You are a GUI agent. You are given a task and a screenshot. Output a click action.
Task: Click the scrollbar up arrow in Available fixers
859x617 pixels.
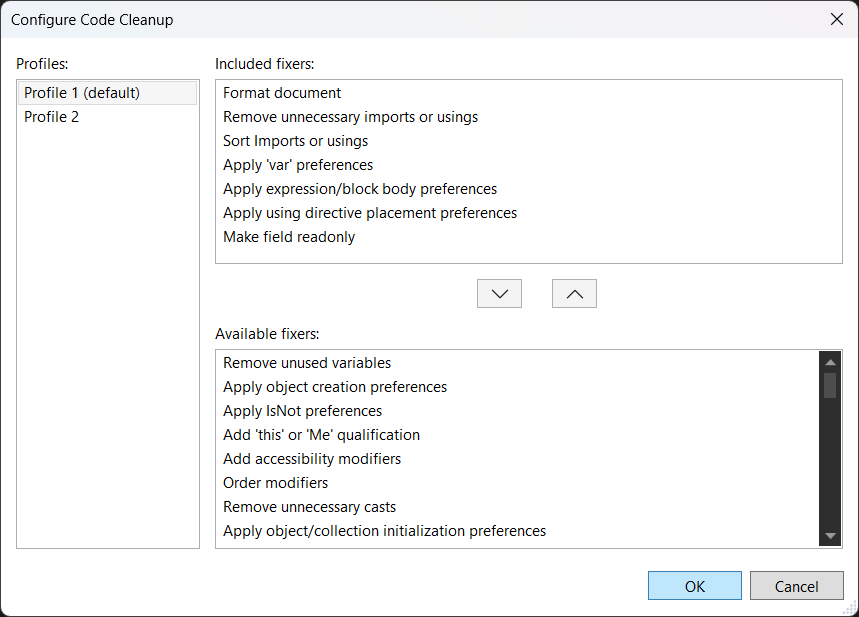click(x=830, y=361)
